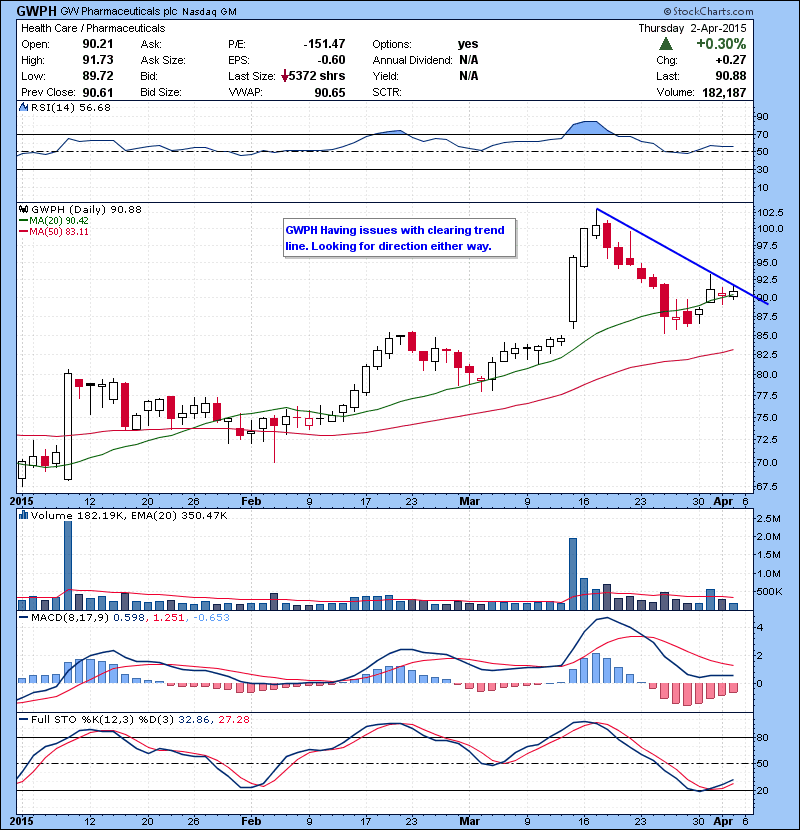800x830 pixels.
Task: Click the red MA(50) legend line marker
Action: [x=24, y=232]
